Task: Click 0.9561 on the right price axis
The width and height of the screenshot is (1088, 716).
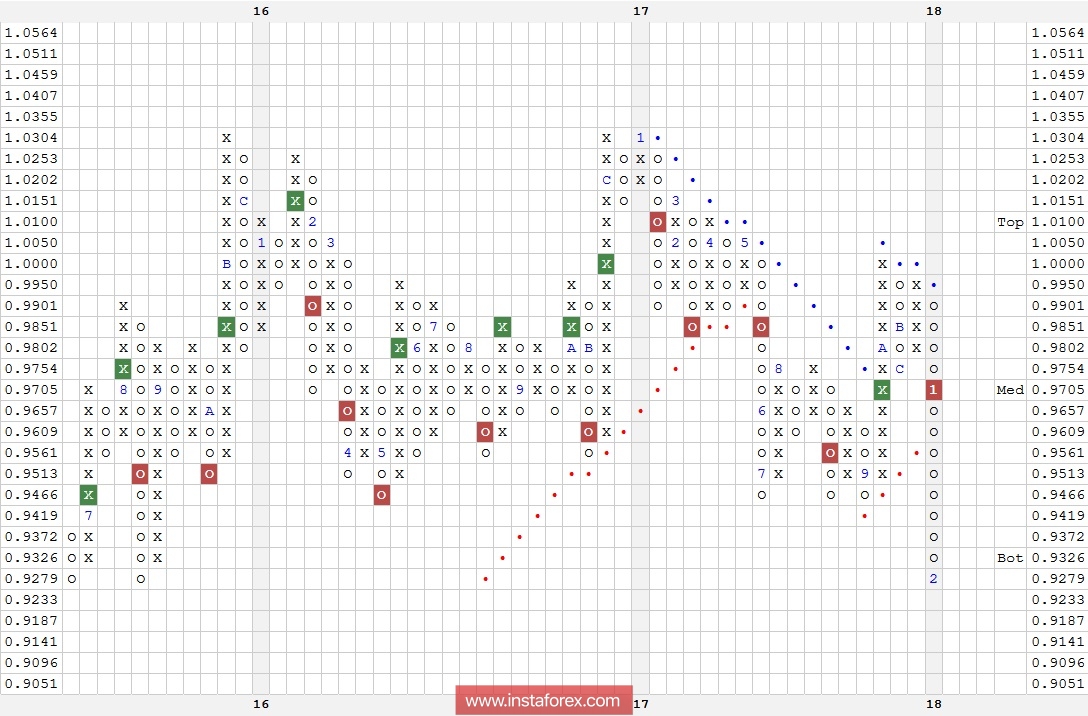Action: pyautogui.click(x=1057, y=453)
